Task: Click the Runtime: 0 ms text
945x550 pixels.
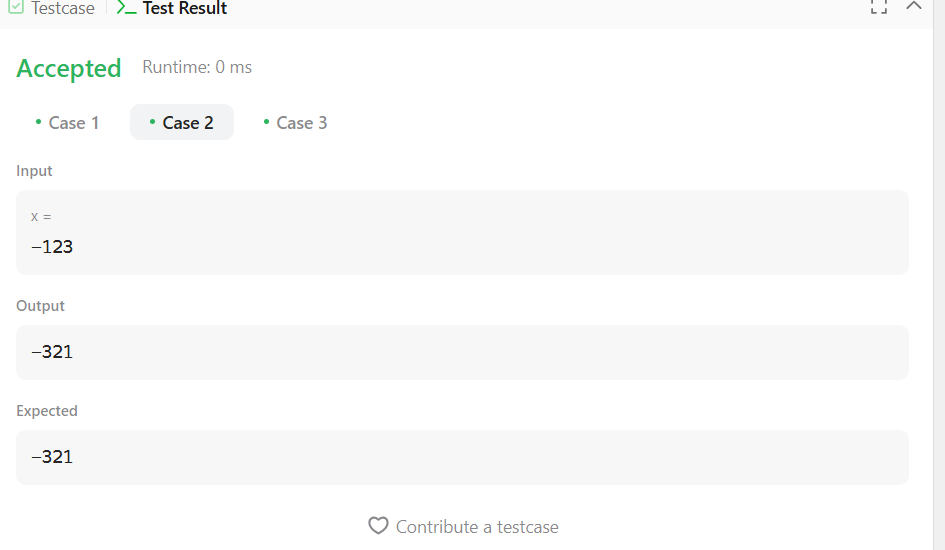Action: (197, 67)
